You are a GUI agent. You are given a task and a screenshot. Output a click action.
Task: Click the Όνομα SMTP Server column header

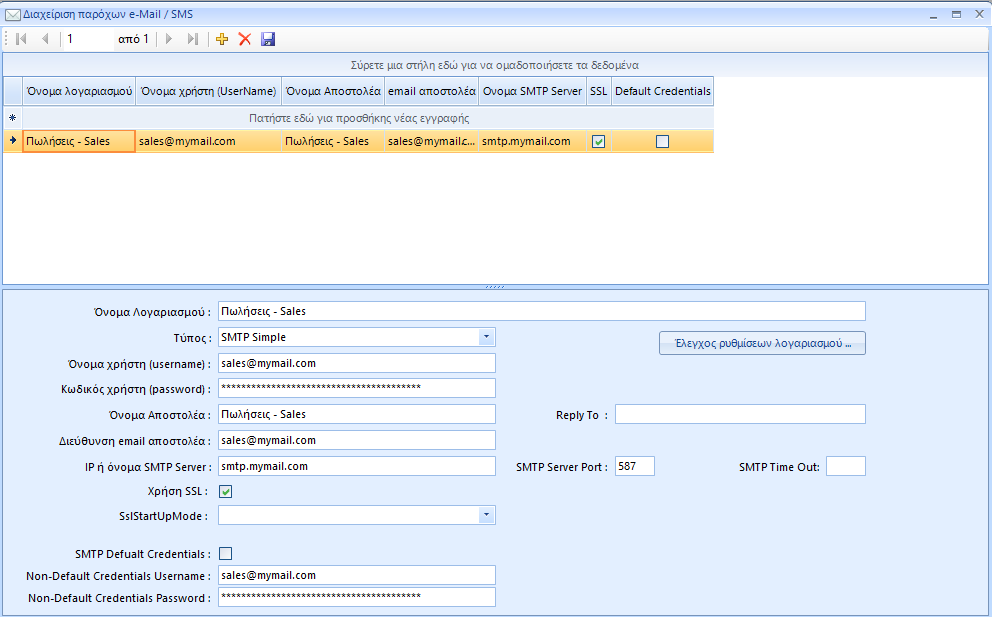tap(532, 91)
